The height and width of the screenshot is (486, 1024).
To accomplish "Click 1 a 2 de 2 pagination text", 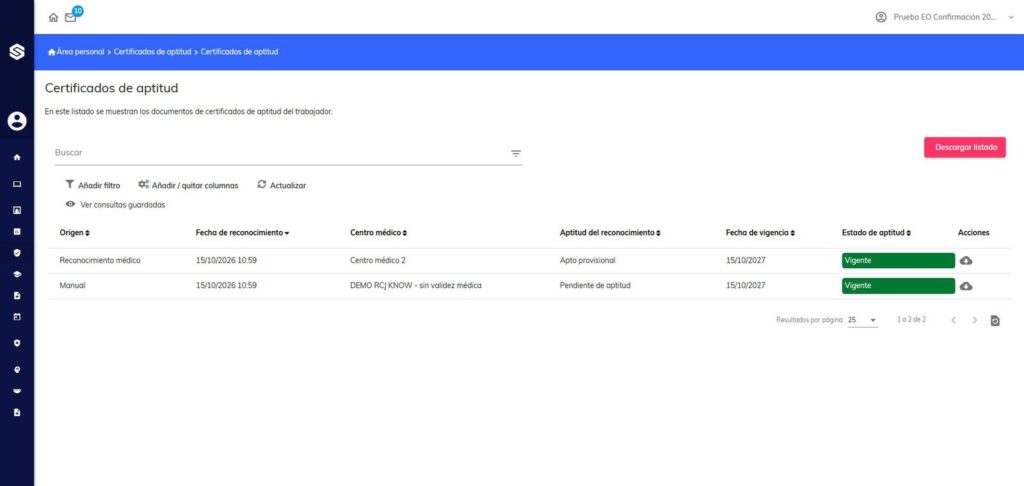I will click(911, 320).
